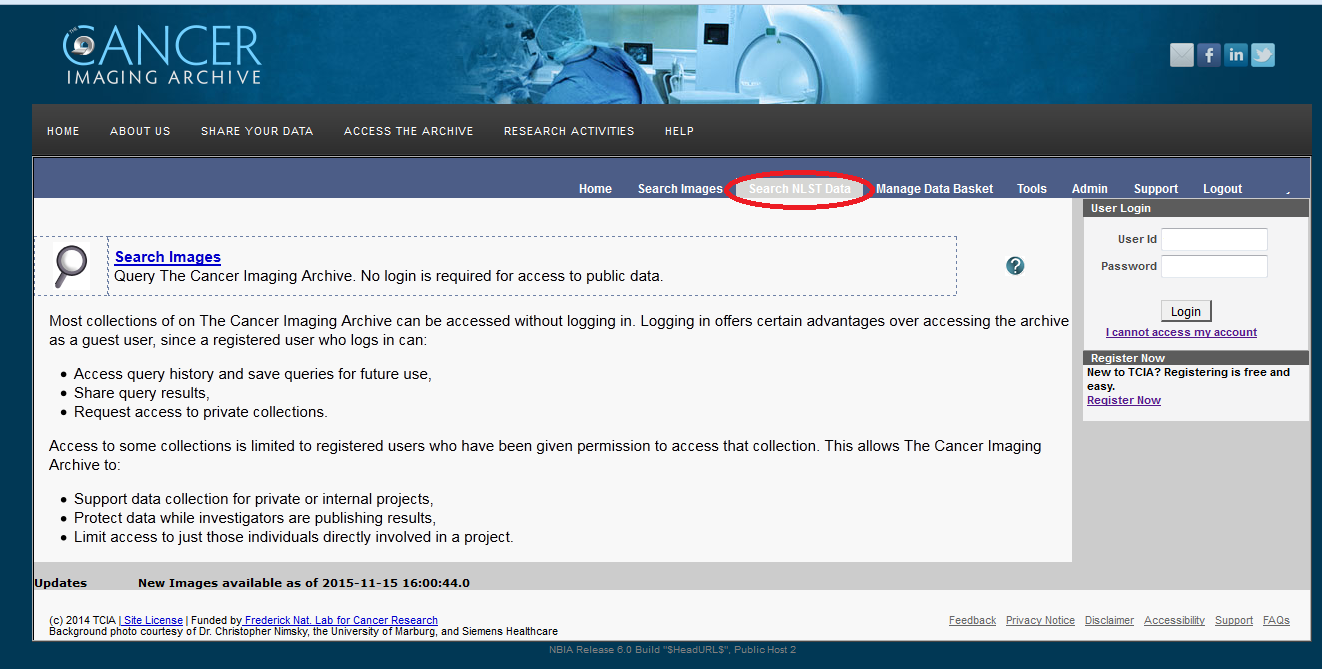Select Logout in the blue menu bar
Viewport: 1322px width, 669px height.
pos(1223,189)
